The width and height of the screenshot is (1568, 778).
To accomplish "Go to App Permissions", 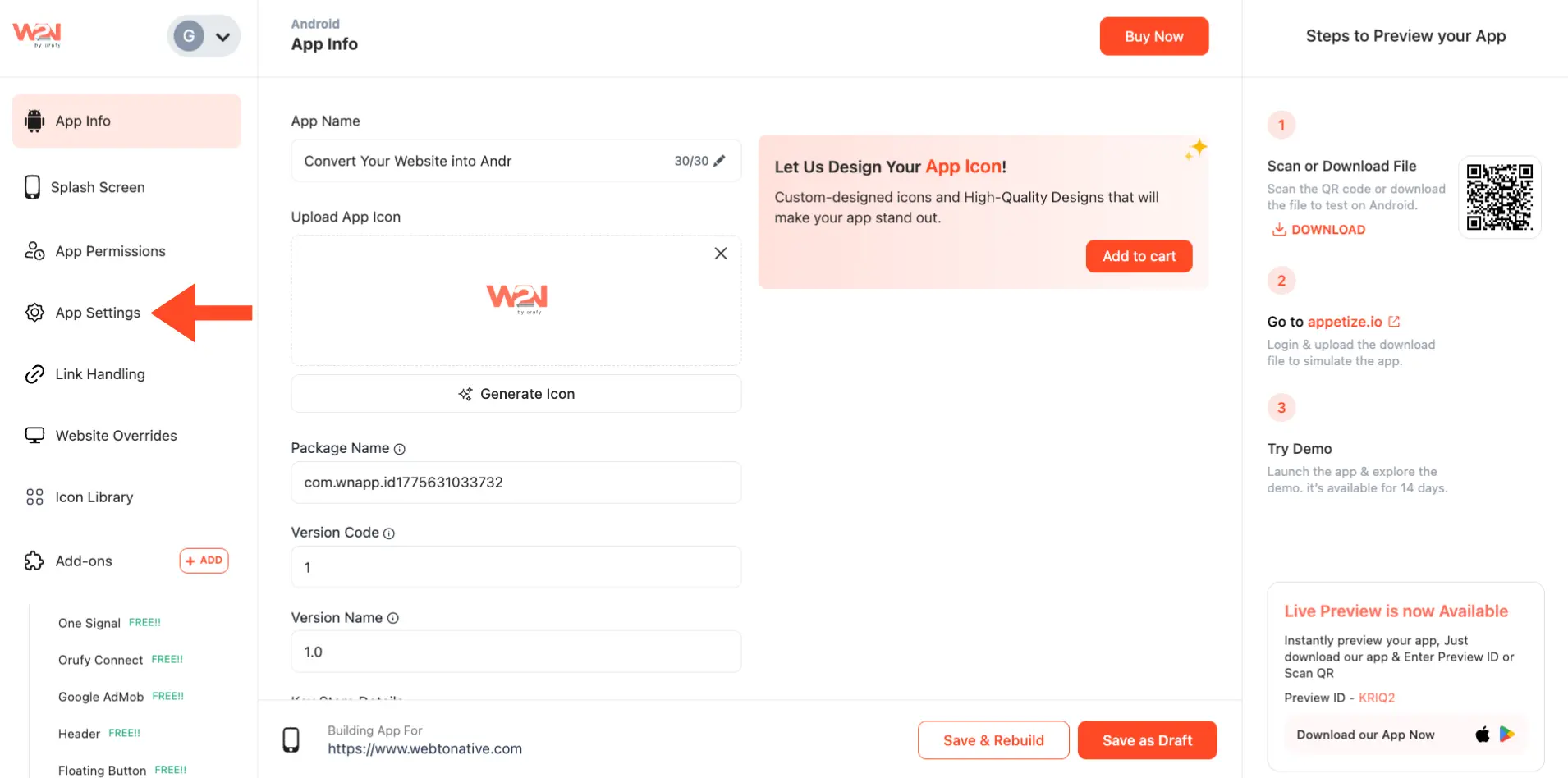I will point(110,251).
